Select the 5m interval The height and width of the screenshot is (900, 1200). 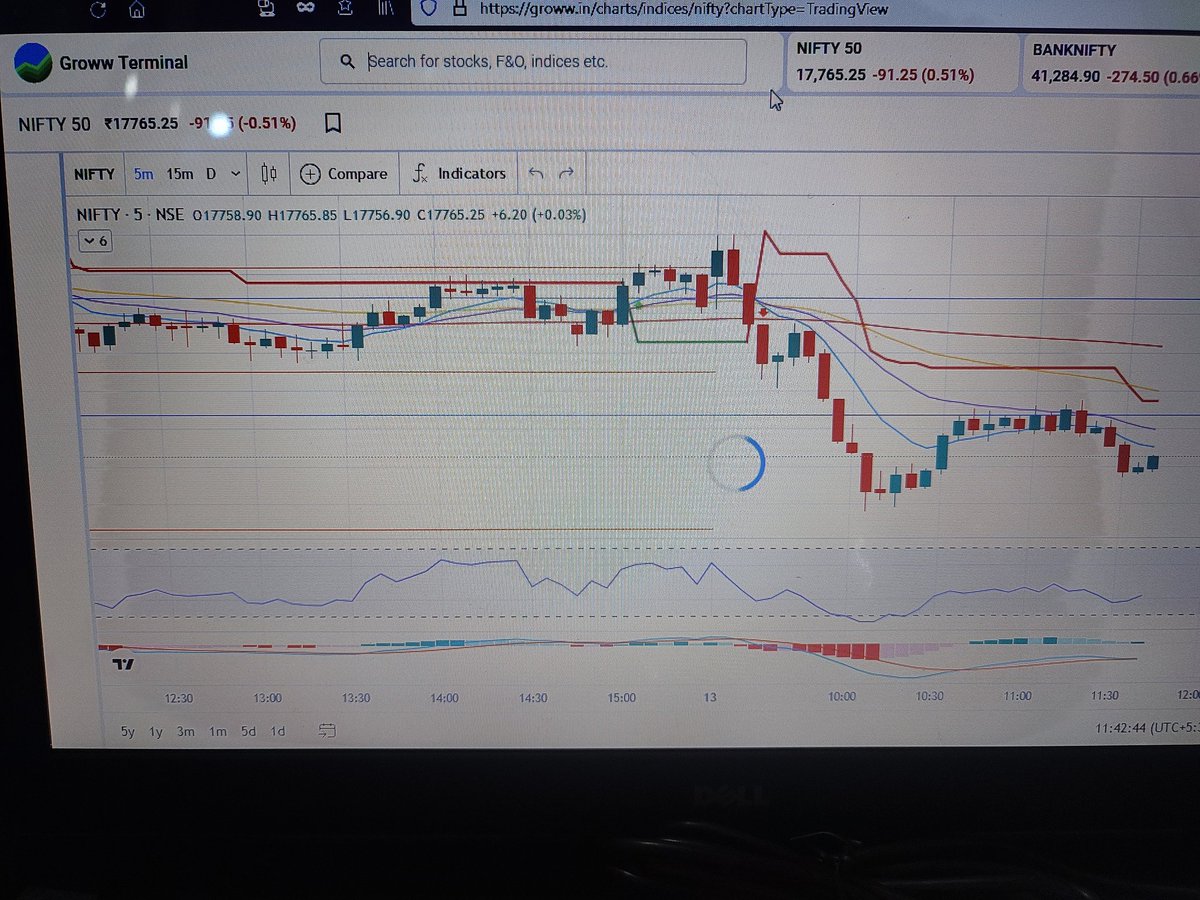coord(144,173)
